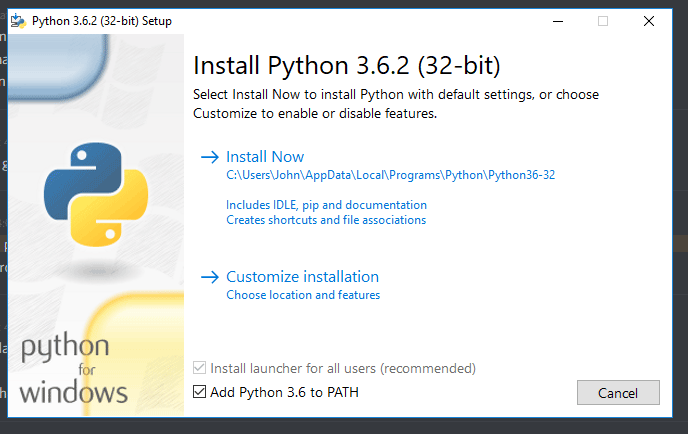Viewport: 688px width, 434px height.
Task: Close the Python setup window with X
Action: point(649,20)
